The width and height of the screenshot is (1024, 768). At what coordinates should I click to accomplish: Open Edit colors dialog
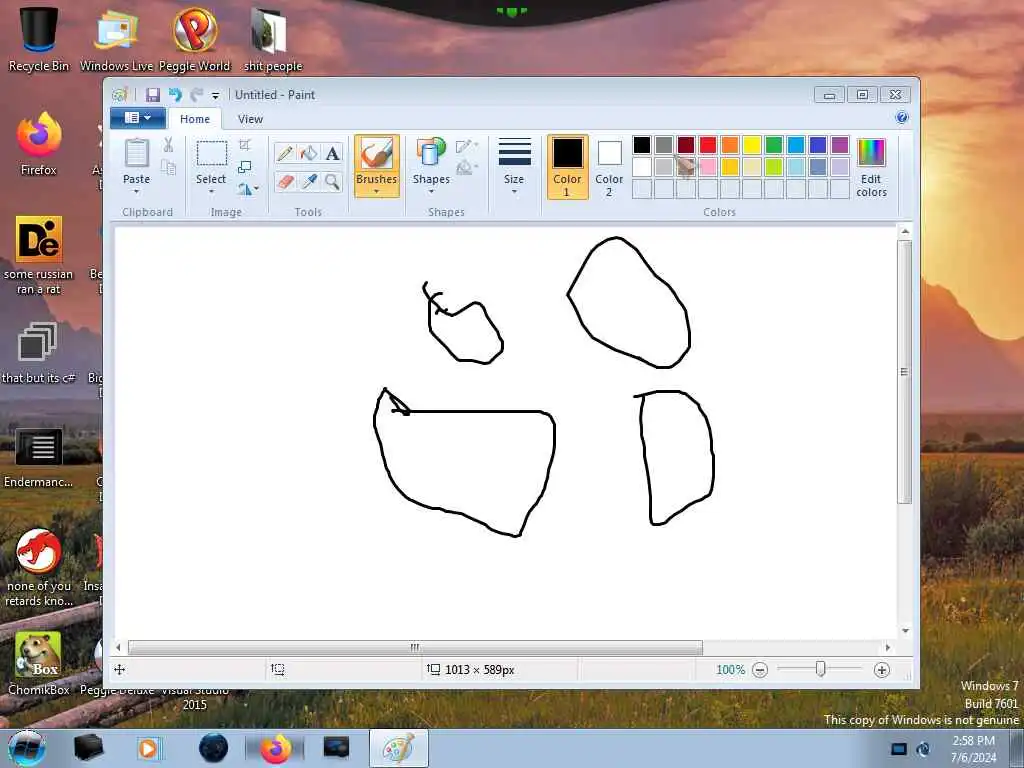871,167
